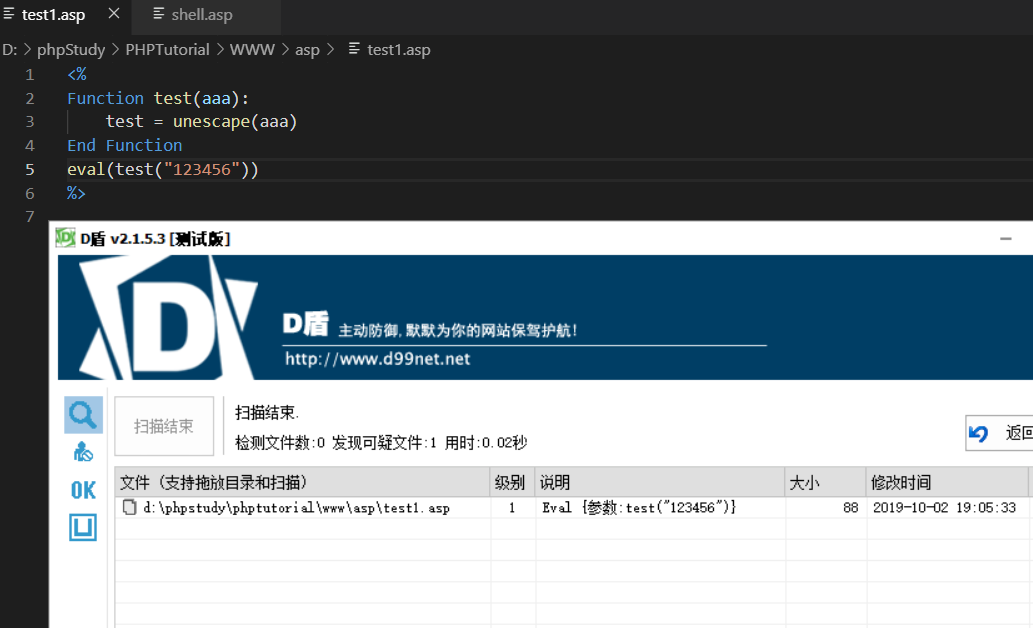Minimize the D盾 window
The height and width of the screenshot is (628, 1033).
1005,239
